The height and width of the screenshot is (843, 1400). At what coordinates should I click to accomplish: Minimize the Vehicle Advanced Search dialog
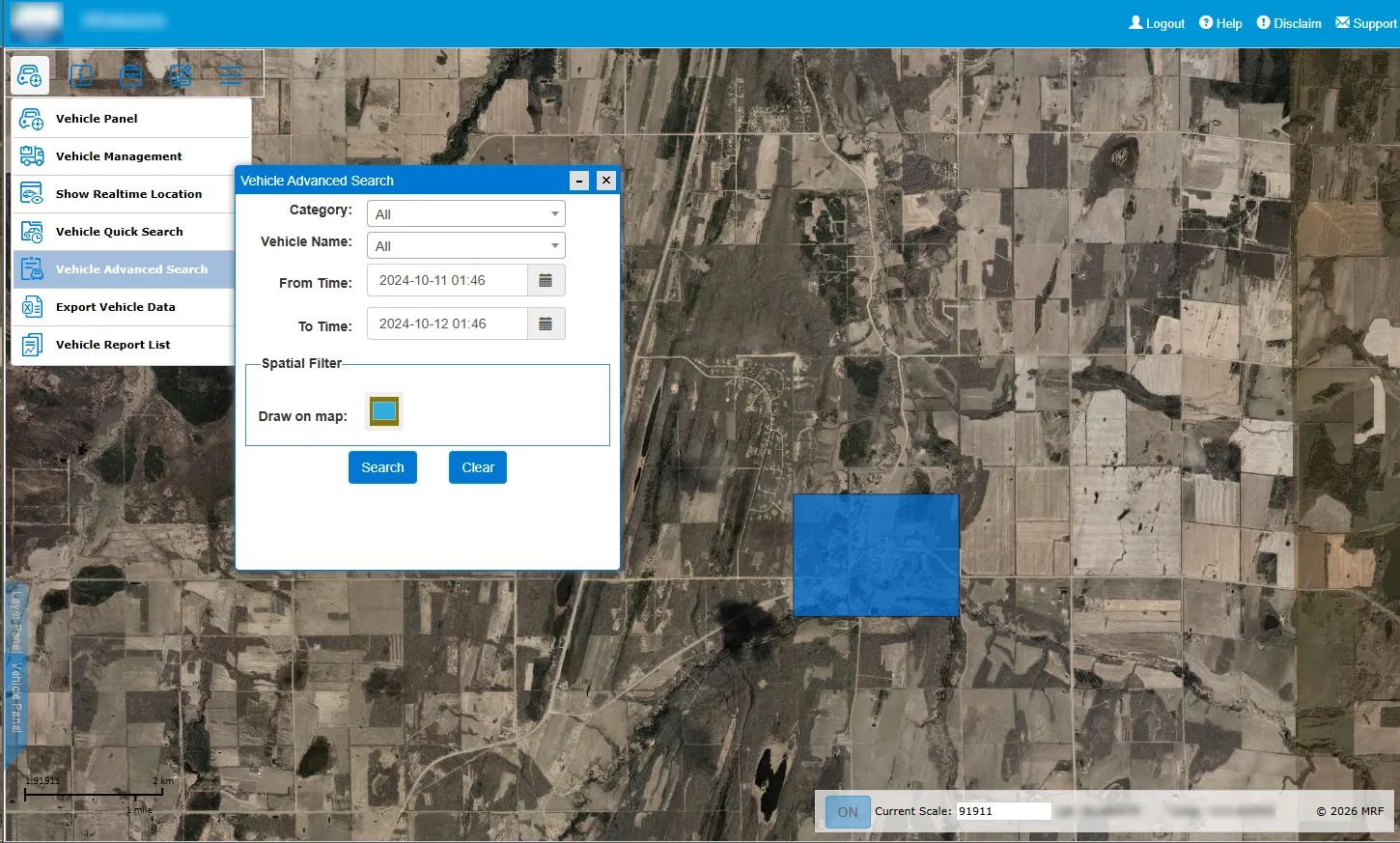579,181
